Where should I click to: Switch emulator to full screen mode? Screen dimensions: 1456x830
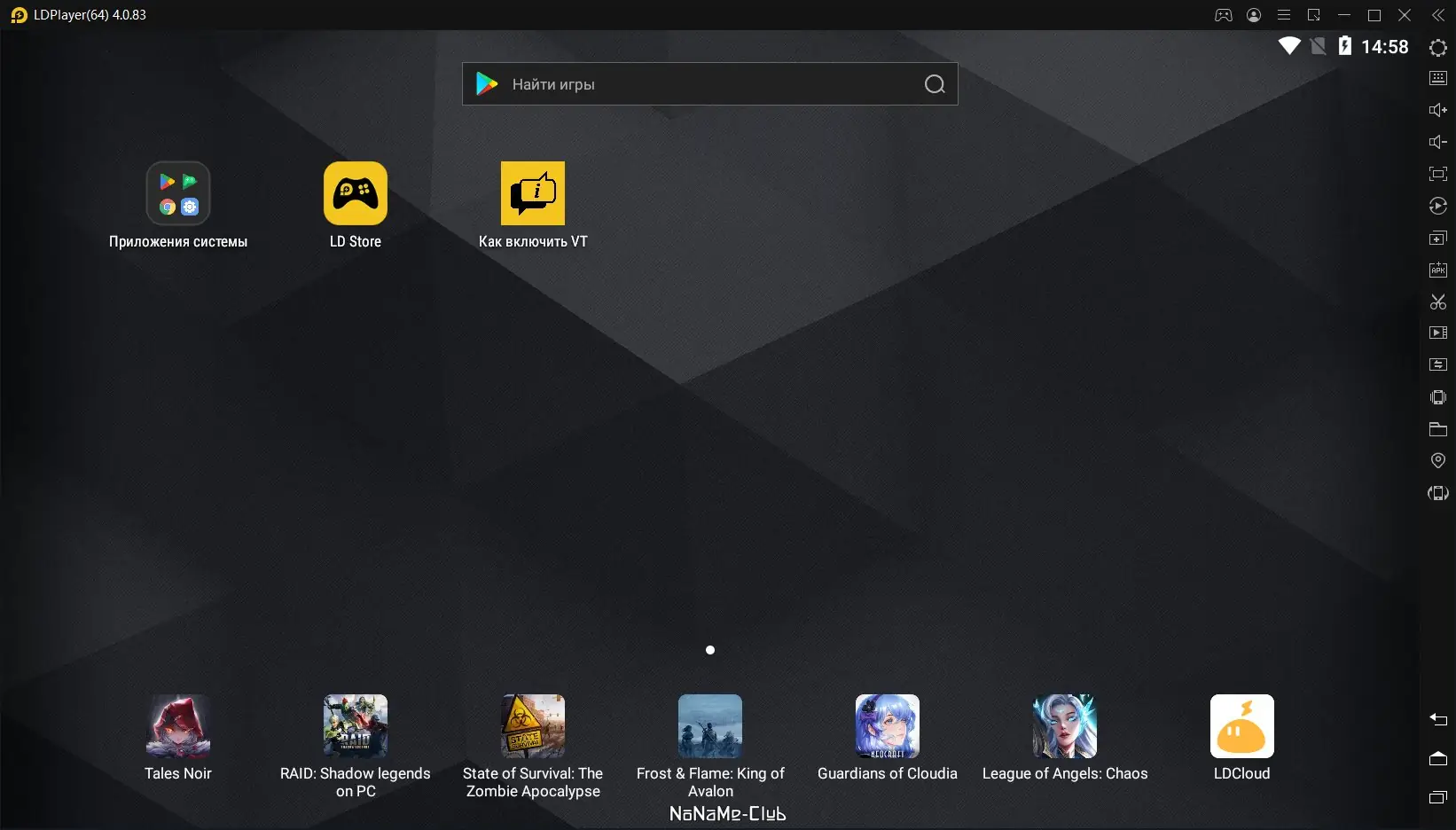(x=1438, y=174)
